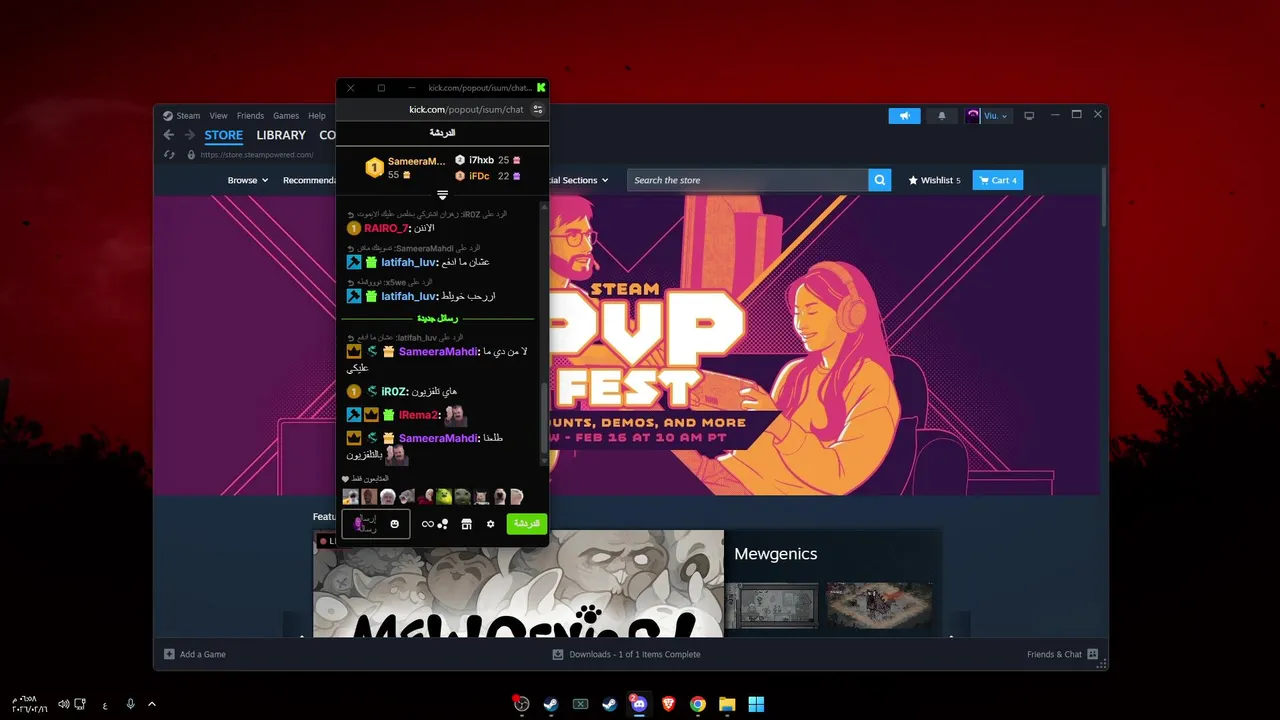Select the first emote in the emote row
The width and height of the screenshot is (1280, 720).
point(350,497)
